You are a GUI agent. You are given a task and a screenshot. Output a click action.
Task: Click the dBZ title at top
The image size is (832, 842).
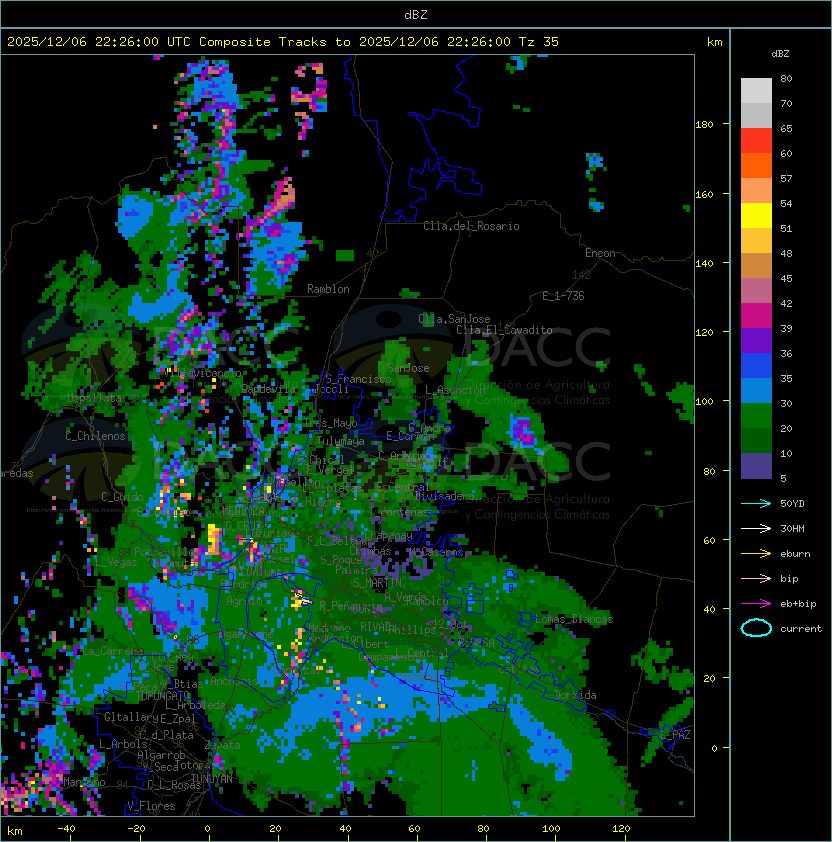(x=416, y=15)
